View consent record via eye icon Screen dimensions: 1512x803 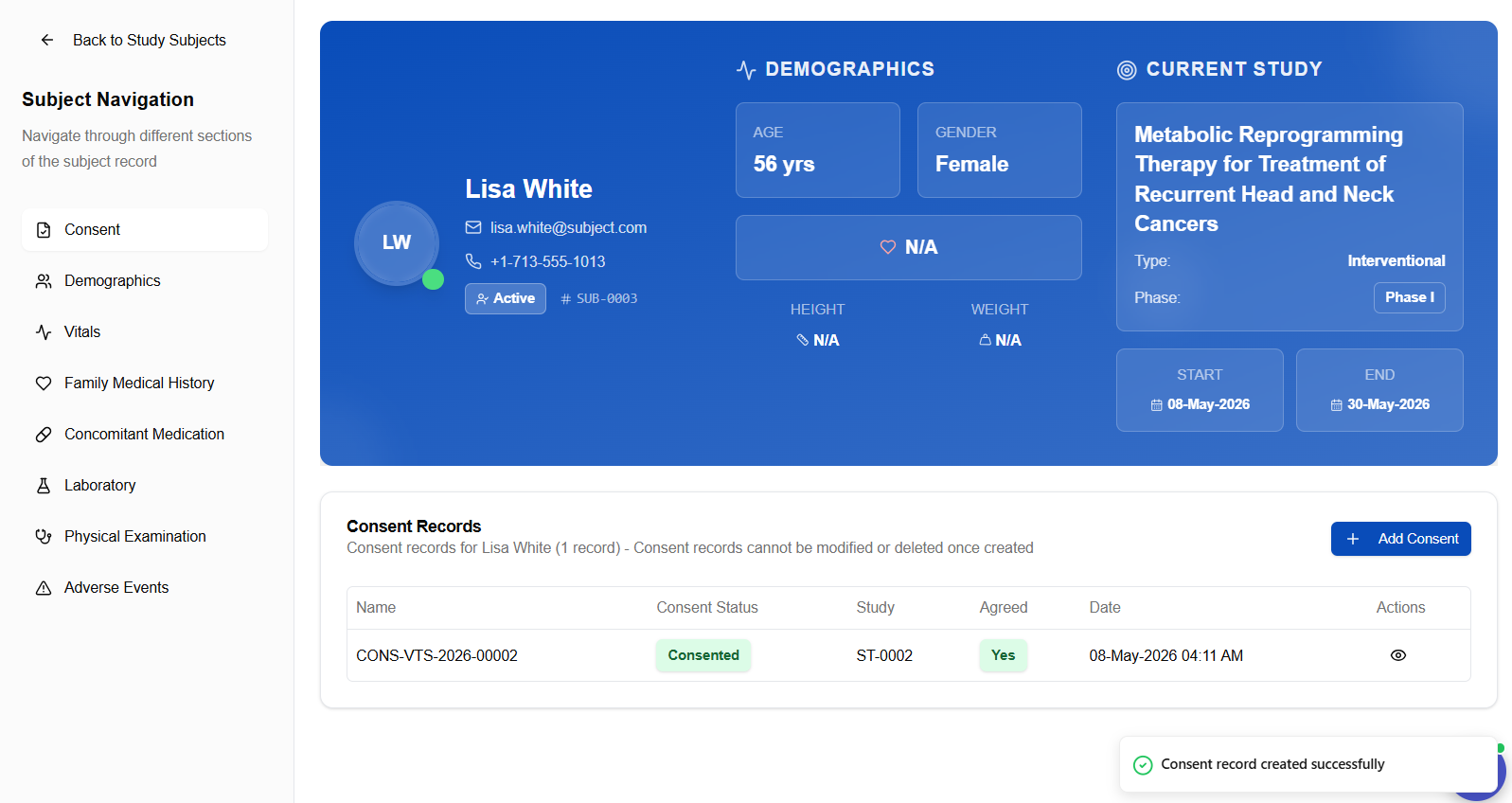tap(1398, 655)
